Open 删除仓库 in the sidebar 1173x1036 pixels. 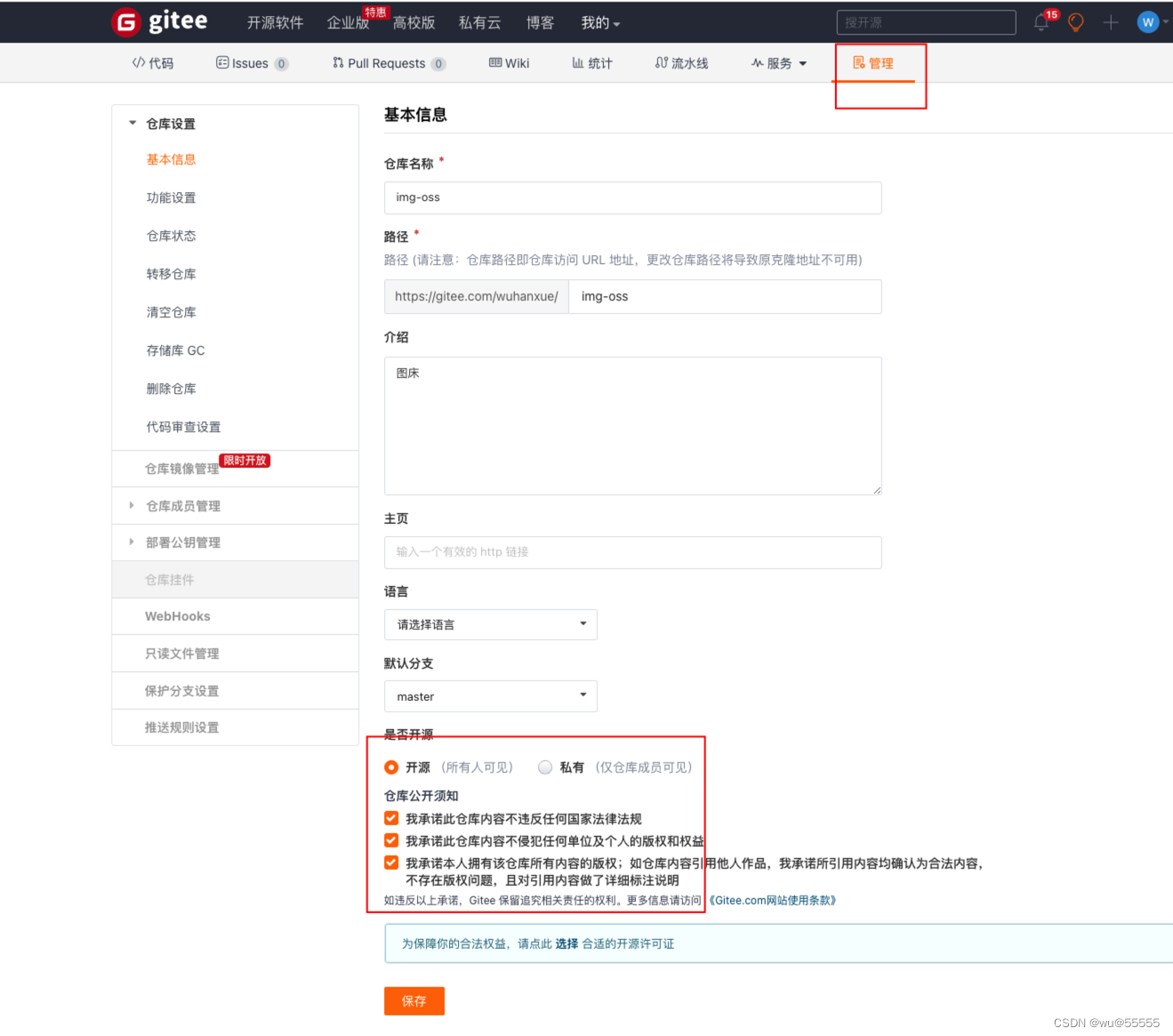[171, 389]
